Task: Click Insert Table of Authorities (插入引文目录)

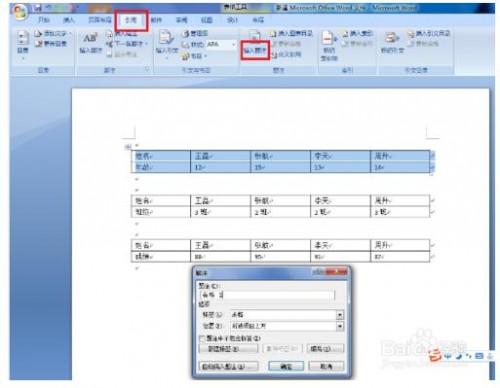Action: 429,34
